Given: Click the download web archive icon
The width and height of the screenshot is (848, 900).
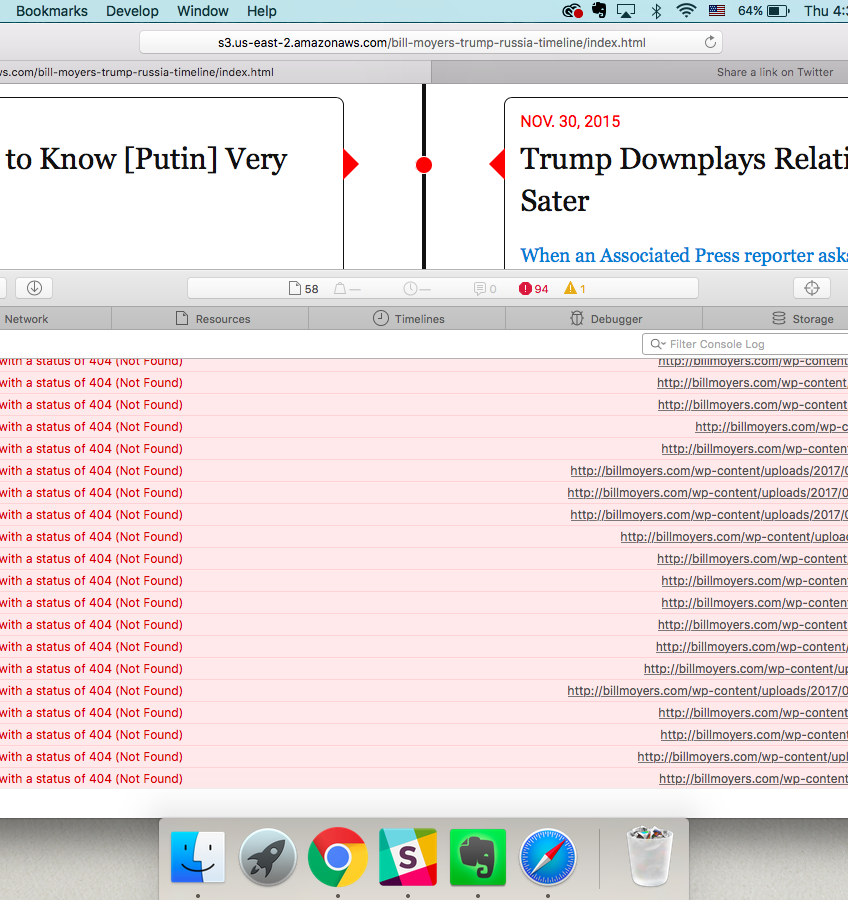Looking at the screenshot, I should 34,288.
